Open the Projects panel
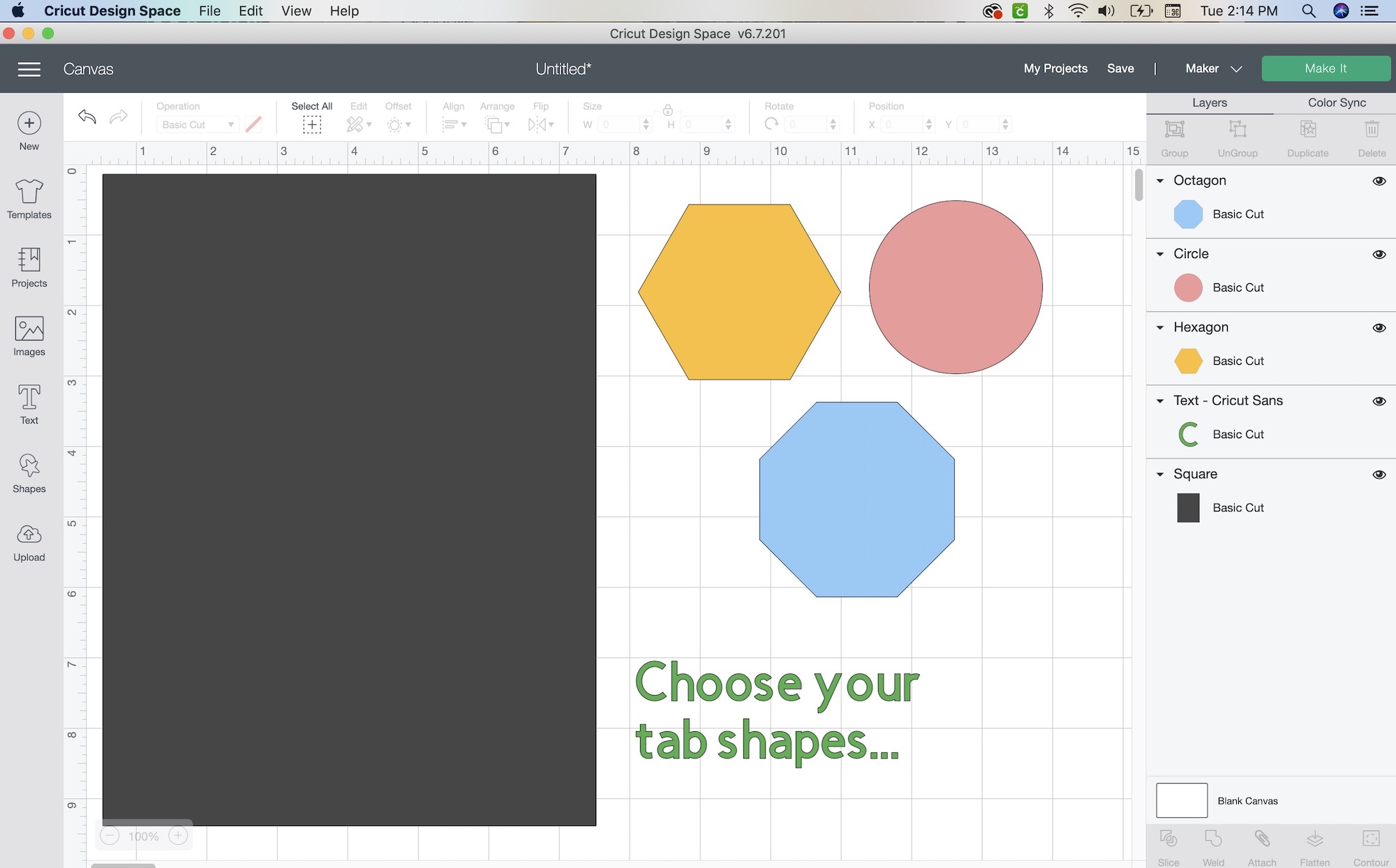The height and width of the screenshot is (868, 1396). pyautogui.click(x=29, y=268)
